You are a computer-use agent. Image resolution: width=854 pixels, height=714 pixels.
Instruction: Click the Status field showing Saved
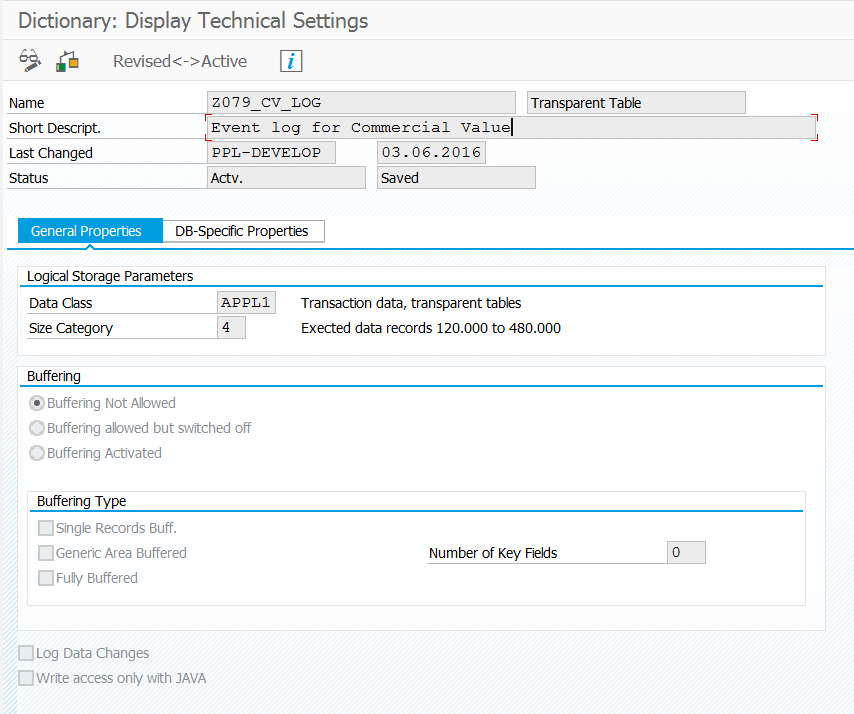coord(455,177)
